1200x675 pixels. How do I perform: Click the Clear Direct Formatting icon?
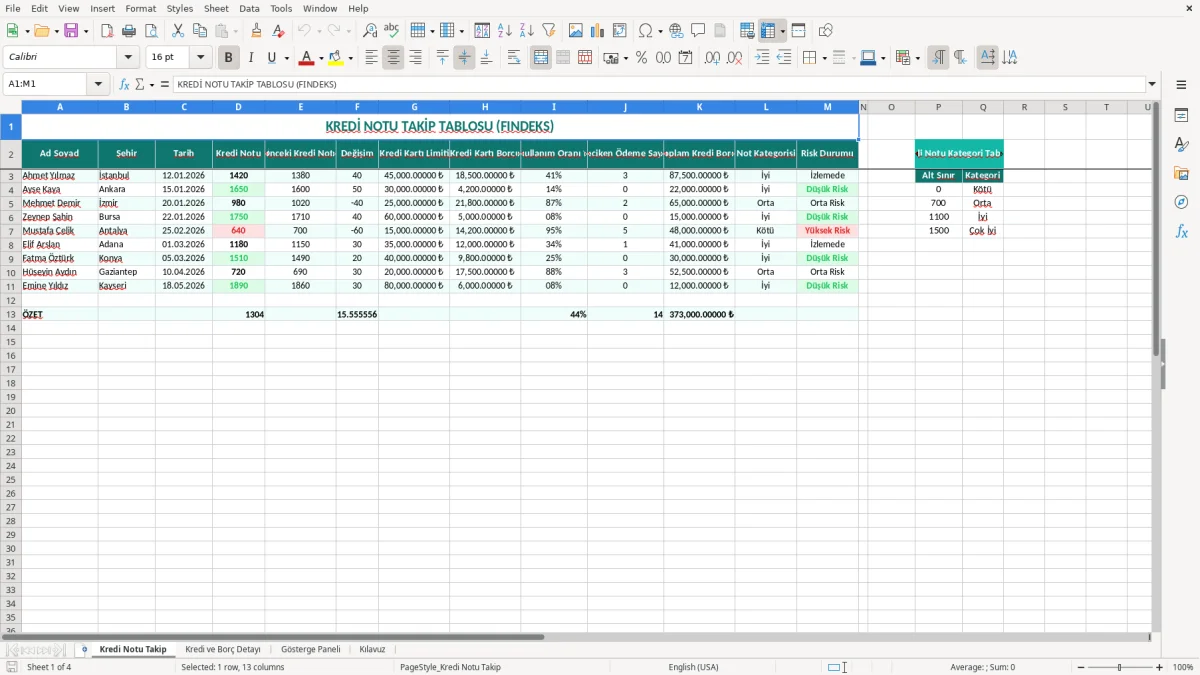(278, 31)
